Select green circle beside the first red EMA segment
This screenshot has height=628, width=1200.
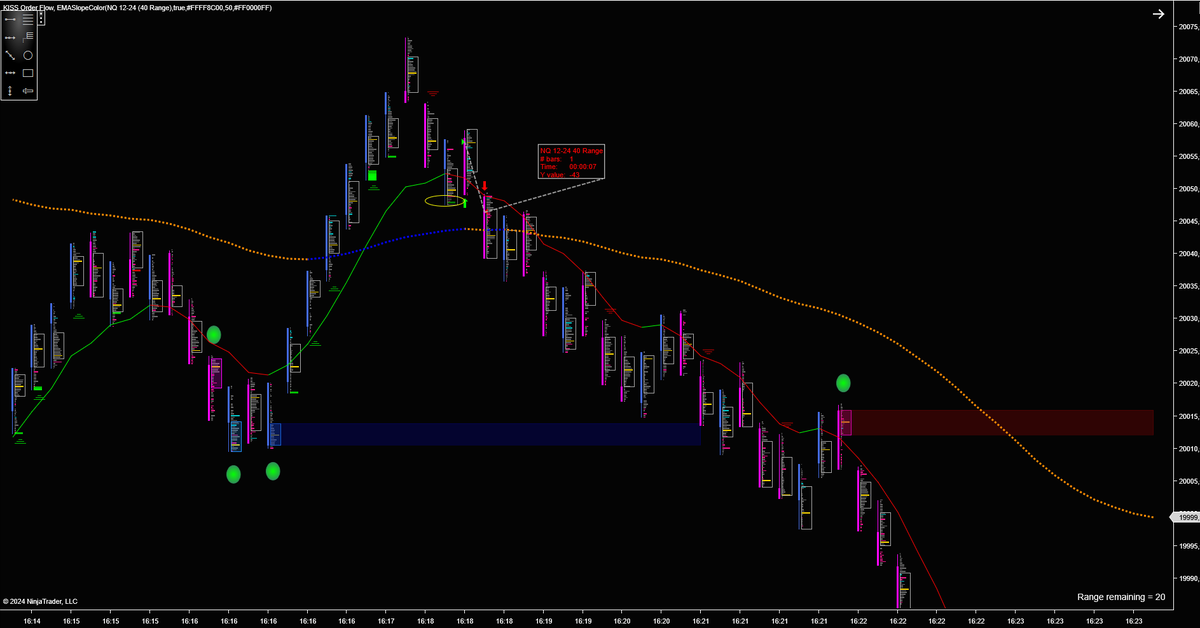pyautogui.click(x=213, y=335)
